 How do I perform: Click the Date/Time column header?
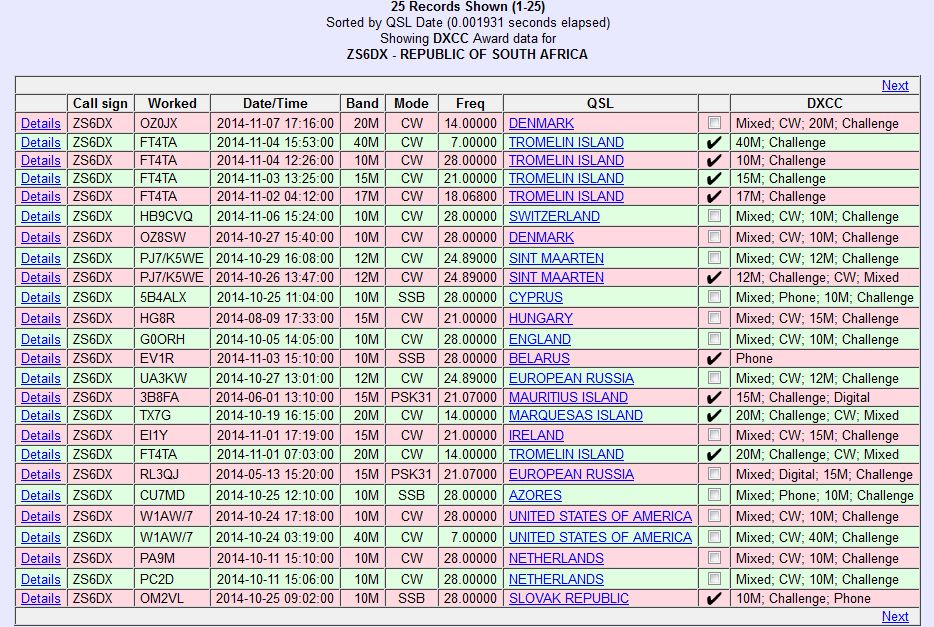click(275, 104)
